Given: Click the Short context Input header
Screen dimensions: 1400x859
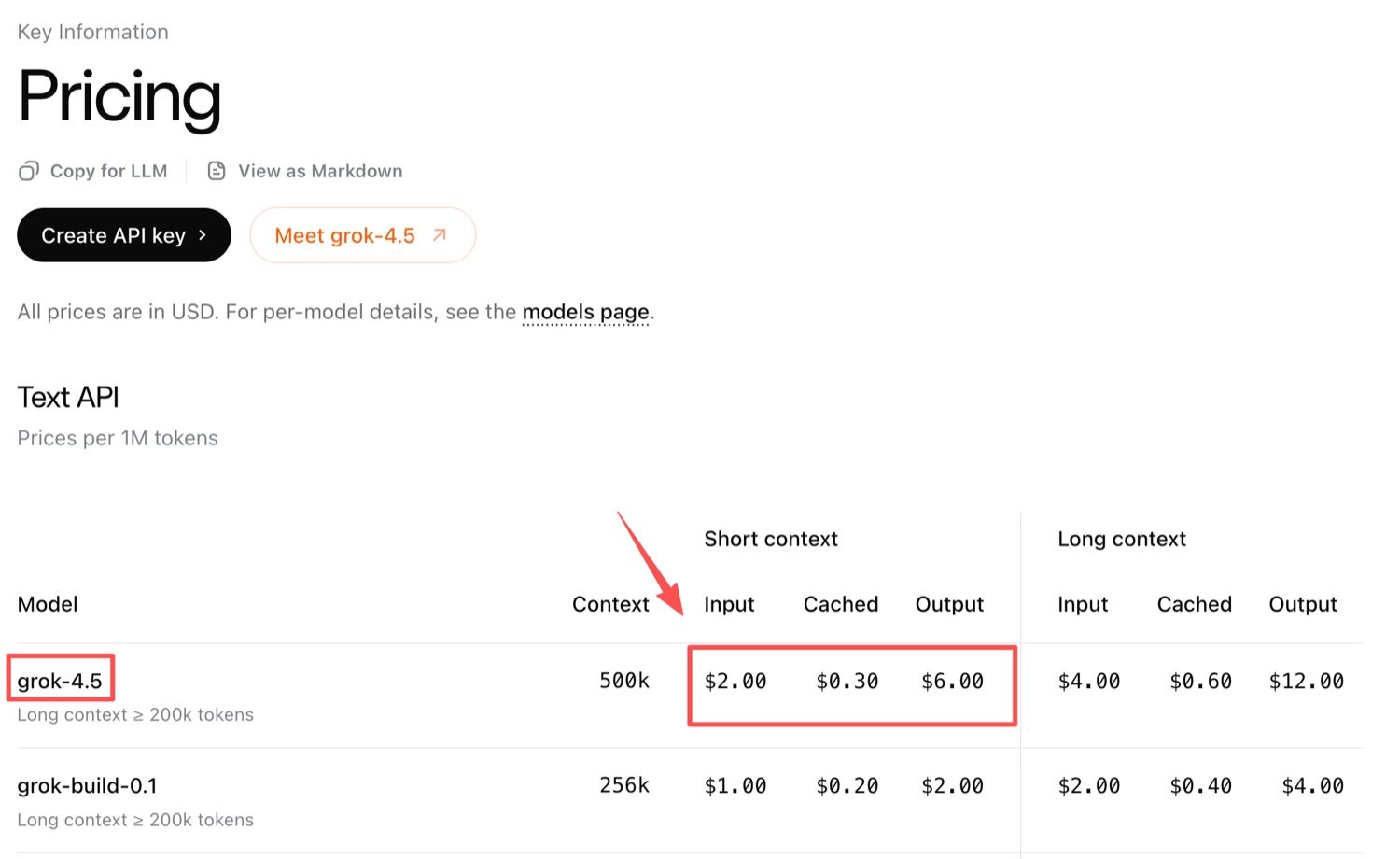Looking at the screenshot, I should pyautogui.click(x=729, y=604).
